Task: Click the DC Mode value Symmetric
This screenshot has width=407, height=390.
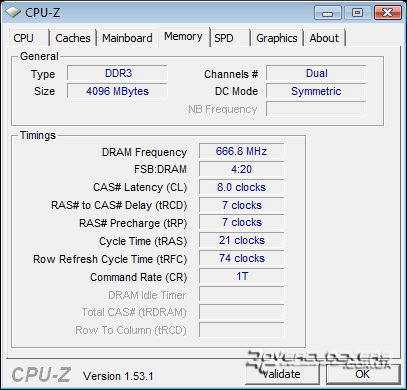Action: tap(316, 91)
